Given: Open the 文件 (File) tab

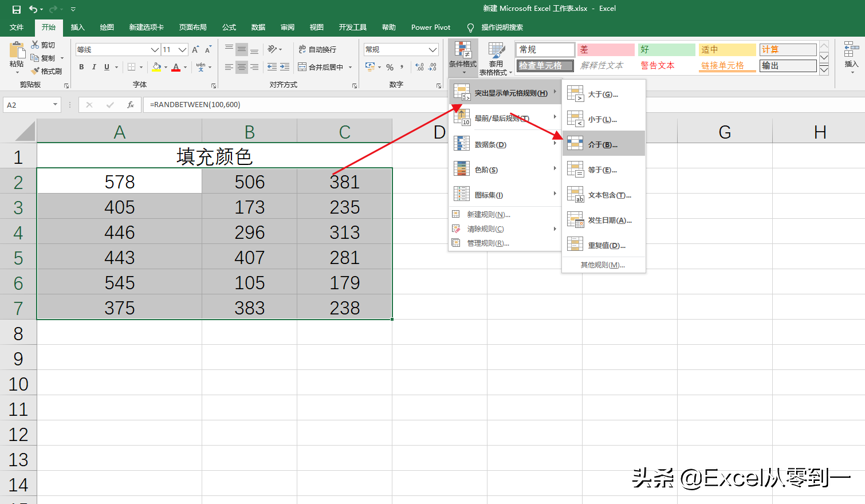Looking at the screenshot, I should [17, 27].
